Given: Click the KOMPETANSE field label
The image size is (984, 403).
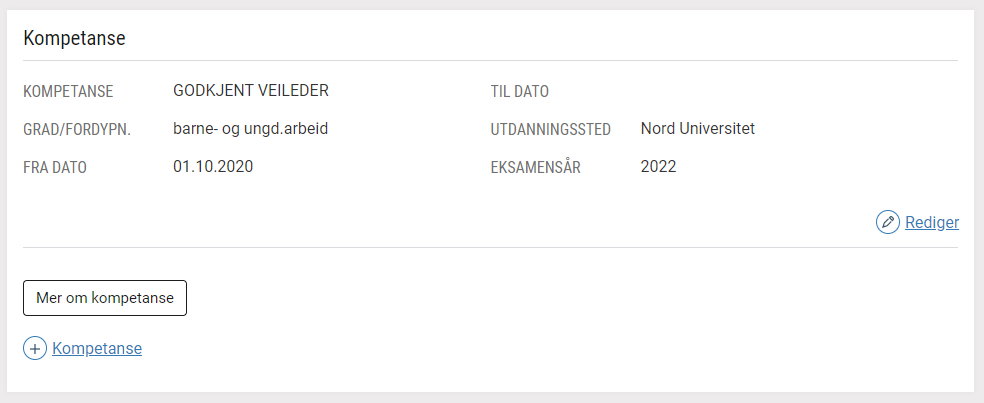Looking at the screenshot, I should pos(68,92).
